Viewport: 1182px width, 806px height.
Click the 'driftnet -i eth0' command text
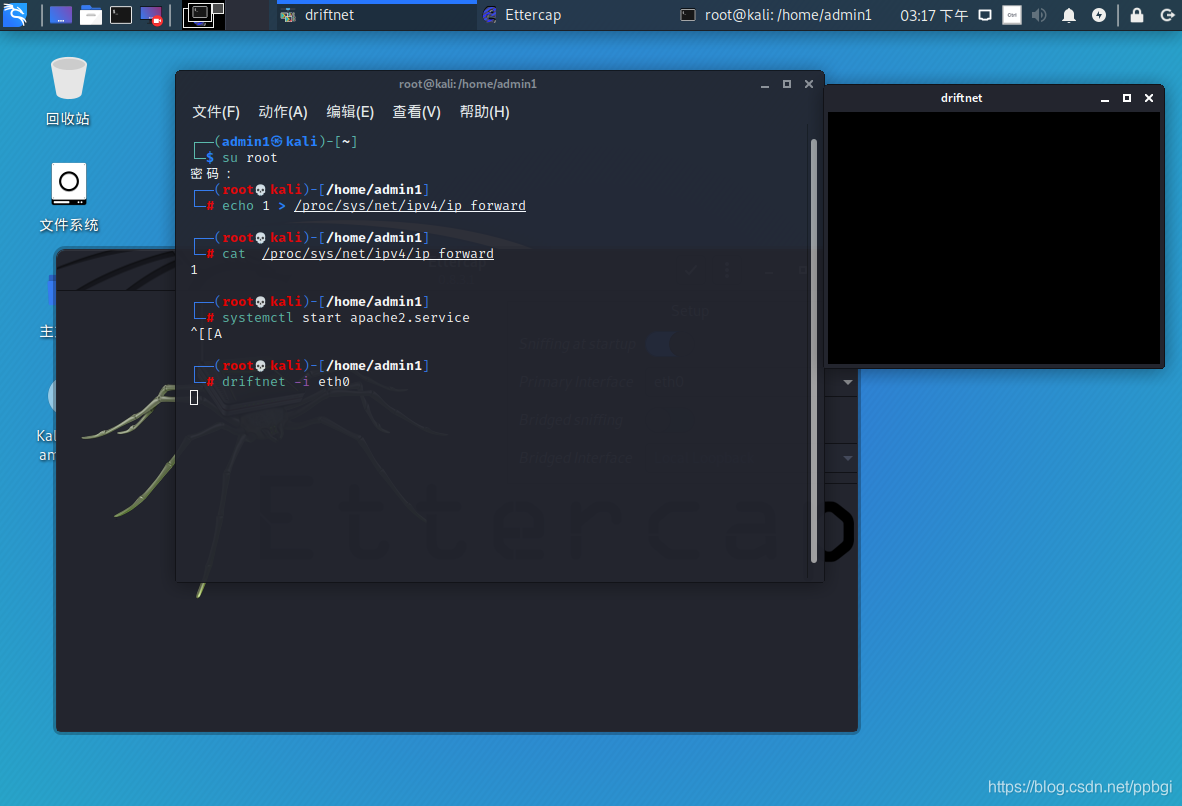(x=286, y=382)
